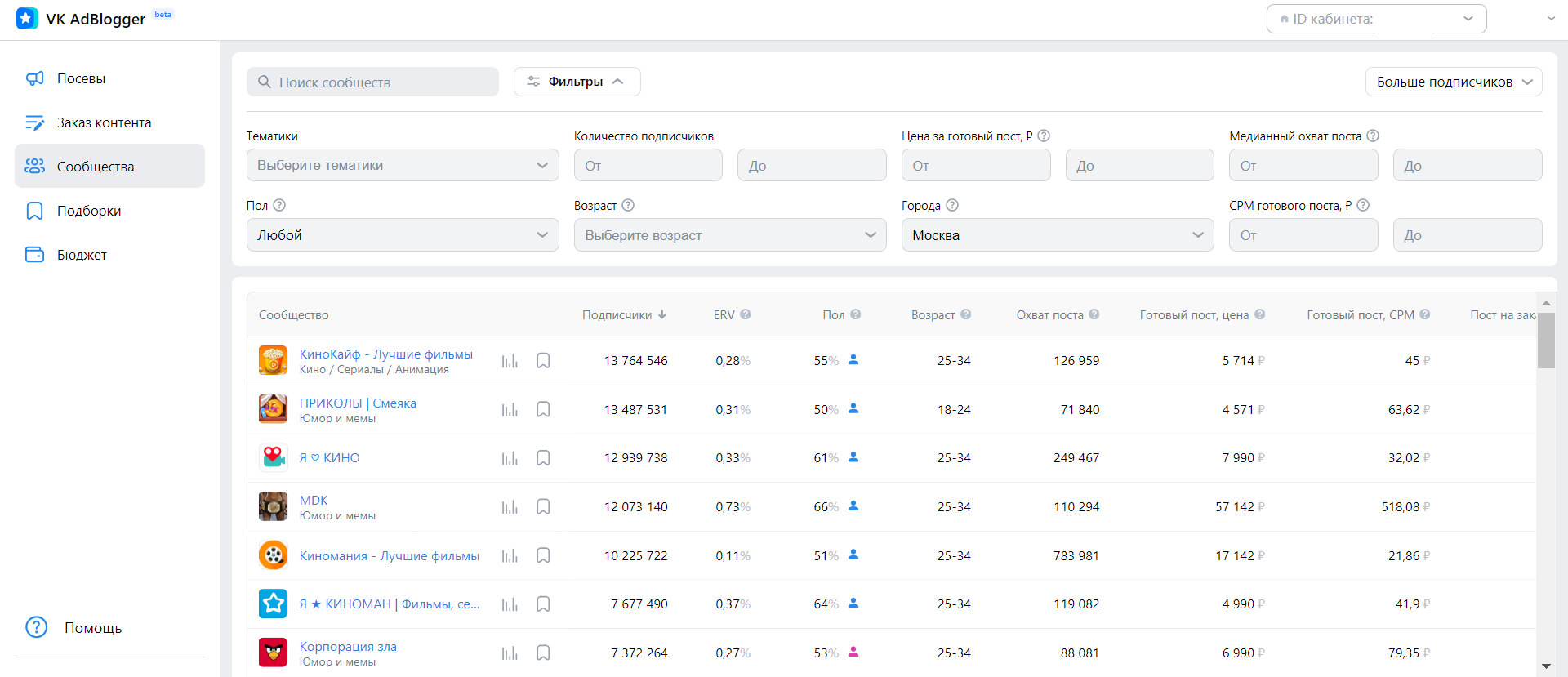Image resolution: width=1568 pixels, height=677 pixels.
Task: Focus CPM готового поста От field
Action: tap(1303, 235)
